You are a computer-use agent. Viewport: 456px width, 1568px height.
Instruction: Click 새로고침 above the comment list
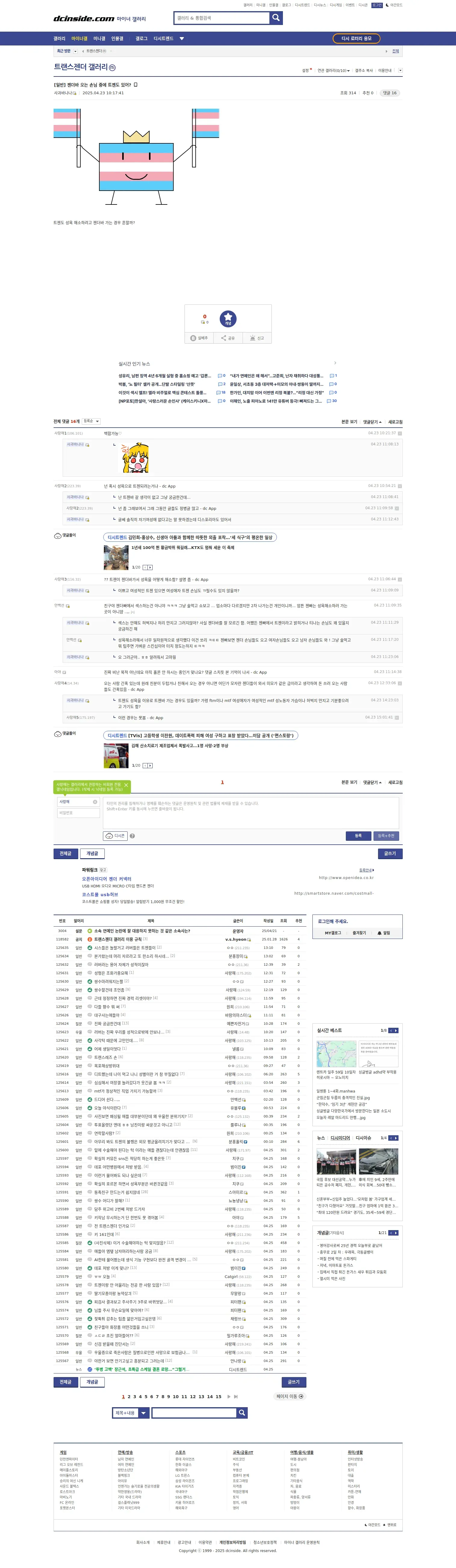pyautogui.click(x=395, y=422)
